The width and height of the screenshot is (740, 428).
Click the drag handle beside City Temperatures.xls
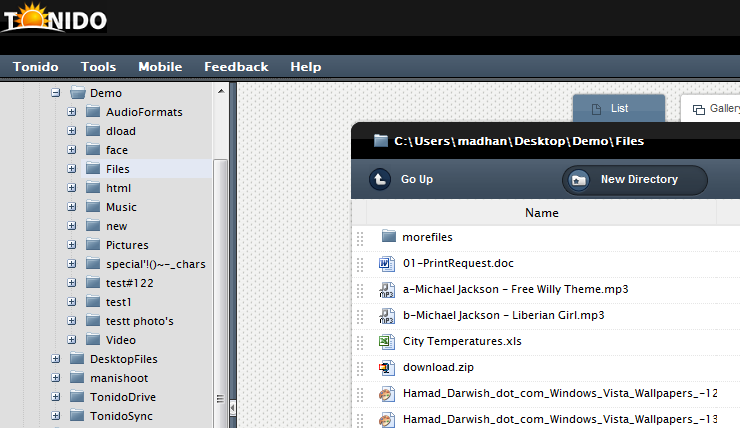[360, 343]
